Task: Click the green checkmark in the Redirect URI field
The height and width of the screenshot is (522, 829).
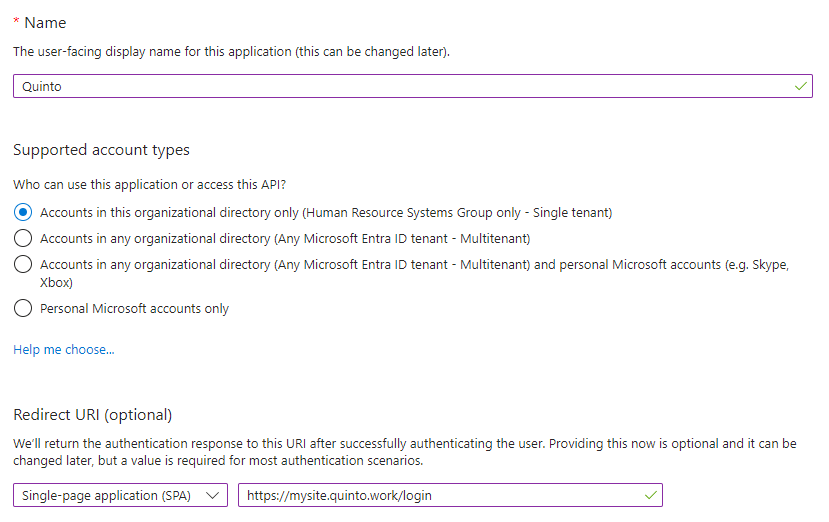Action: tap(651, 495)
